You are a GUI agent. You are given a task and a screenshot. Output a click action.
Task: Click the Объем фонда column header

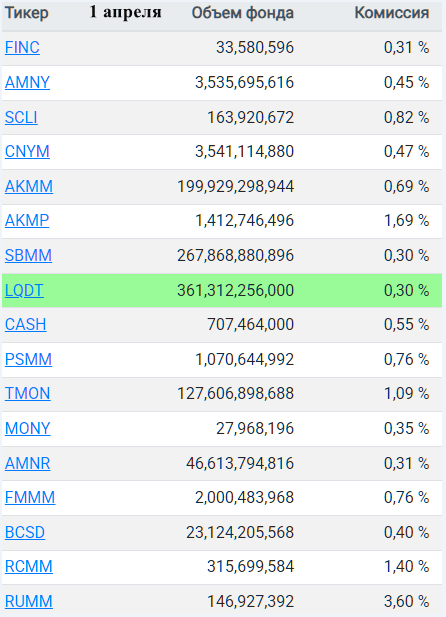[x=243, y=13]
